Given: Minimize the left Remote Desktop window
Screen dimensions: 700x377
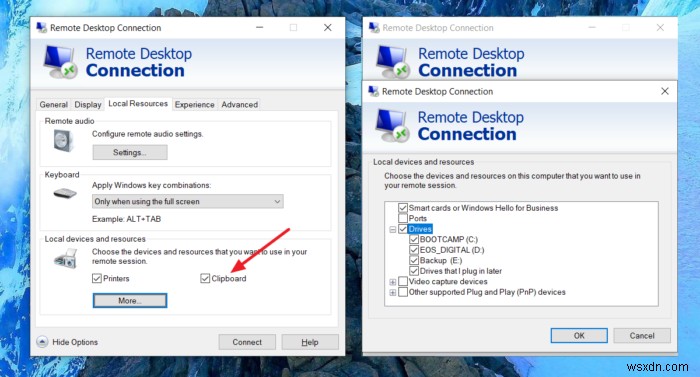Looking at the screenshot, I should [259, 28].
